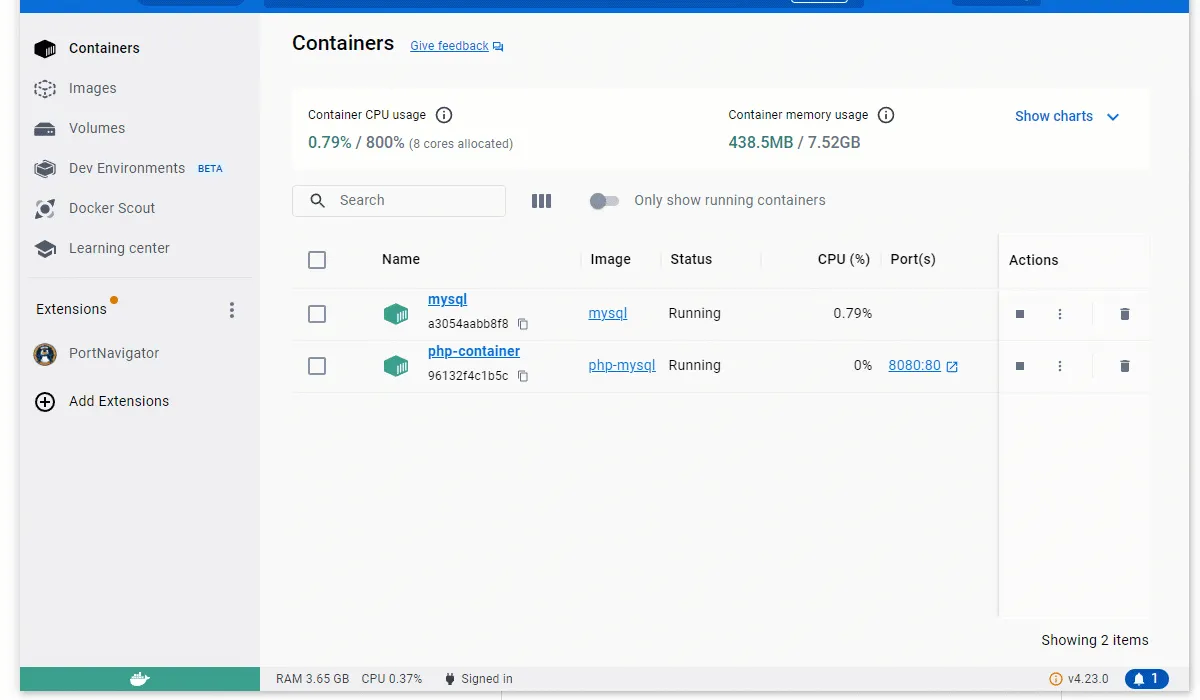Copy the mysql container ID
This screenshot has height=700, width=1200.
(523, 324)
